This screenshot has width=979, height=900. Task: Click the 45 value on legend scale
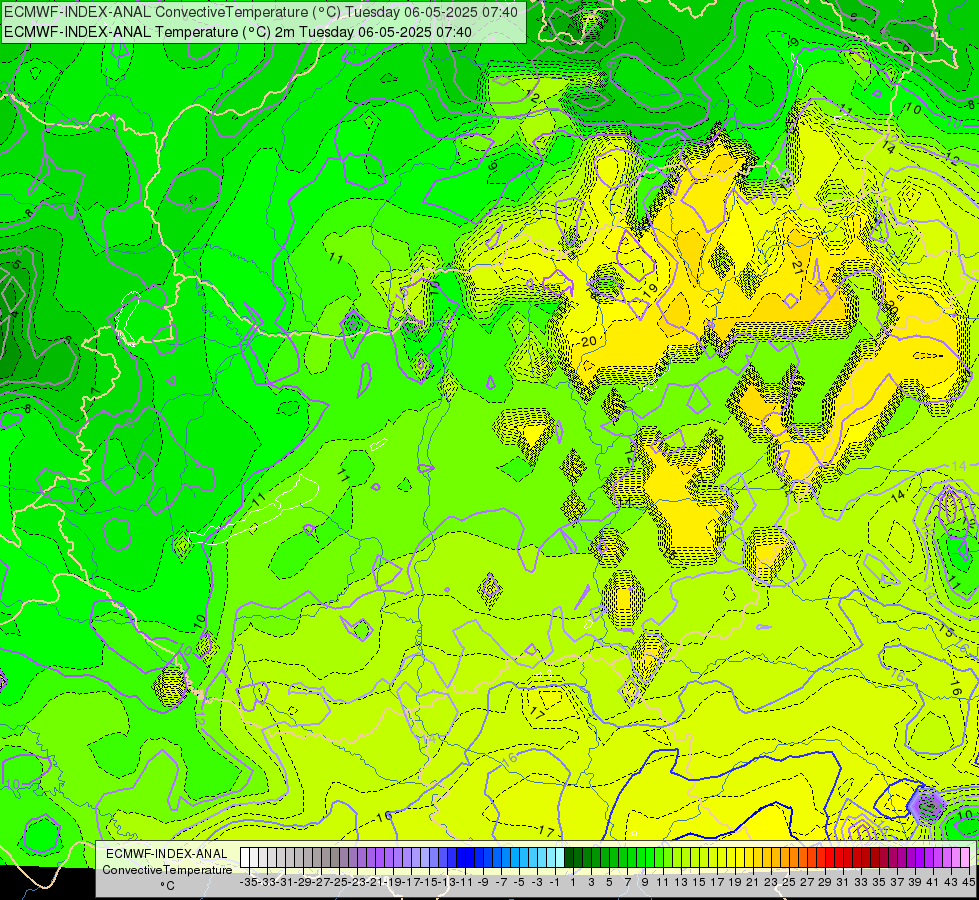968,882
